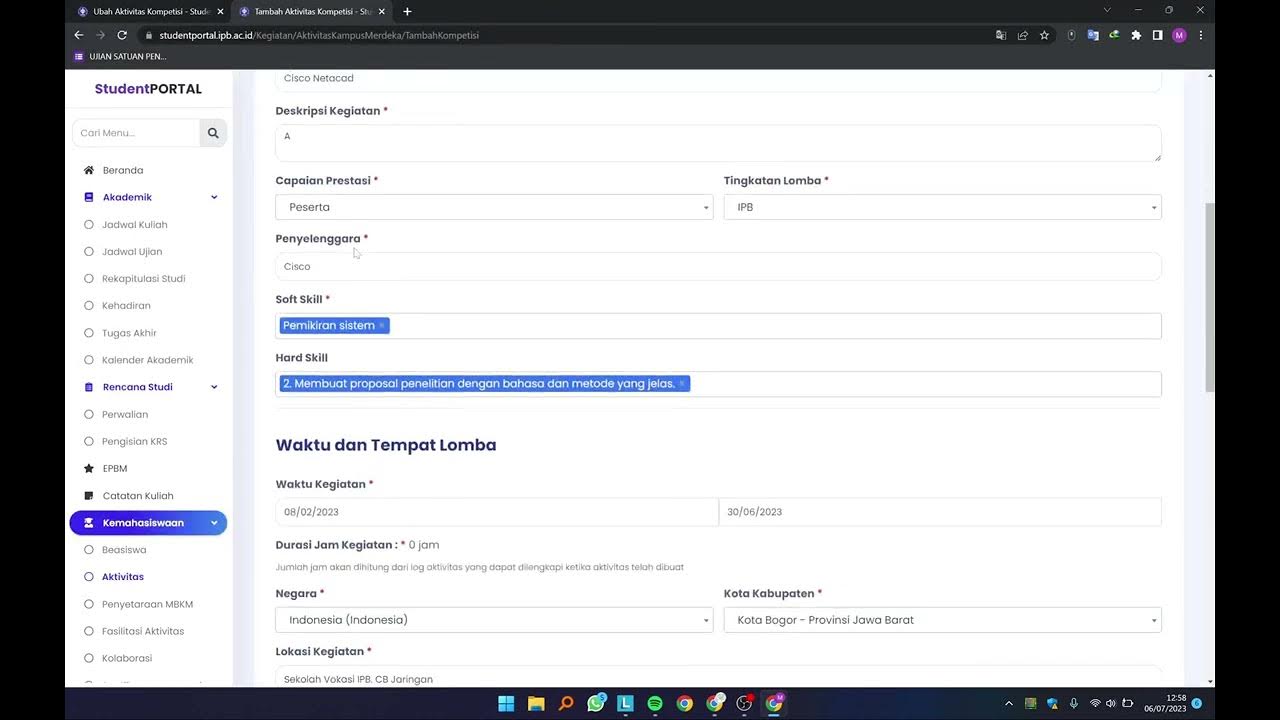Click the EPBM star icon
This screenshot has width=1280, height=720.
(89, 468)
